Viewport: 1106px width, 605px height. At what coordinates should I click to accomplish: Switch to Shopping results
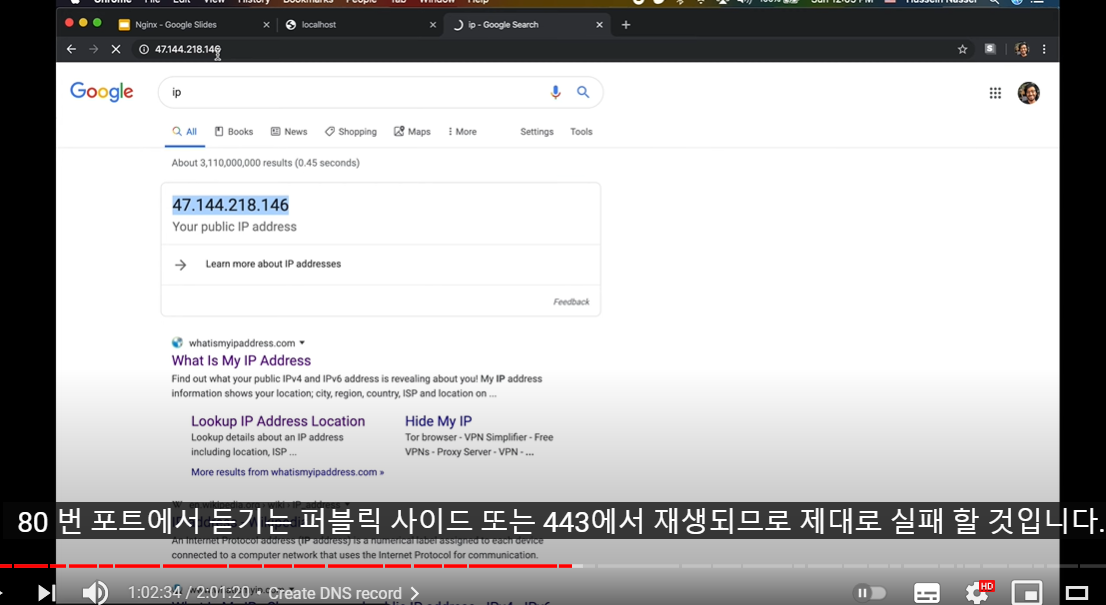(x=351, y=132)
